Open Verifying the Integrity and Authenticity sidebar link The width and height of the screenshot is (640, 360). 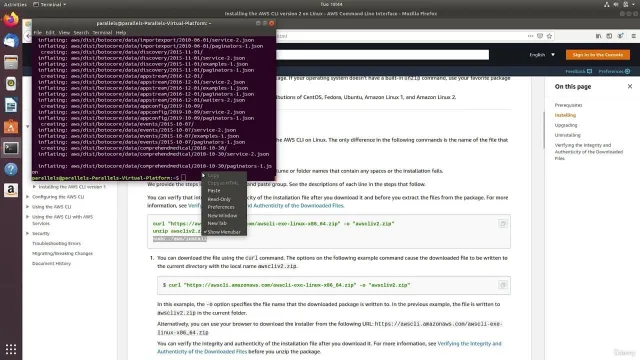589,152
